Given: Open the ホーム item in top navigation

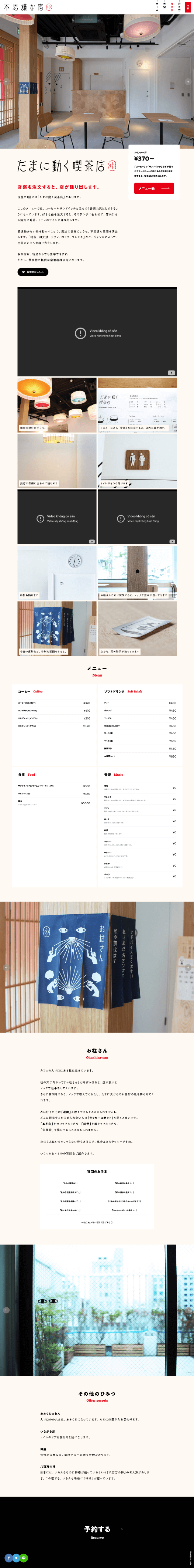Looking at the screenshot, I should pos(157,7).
